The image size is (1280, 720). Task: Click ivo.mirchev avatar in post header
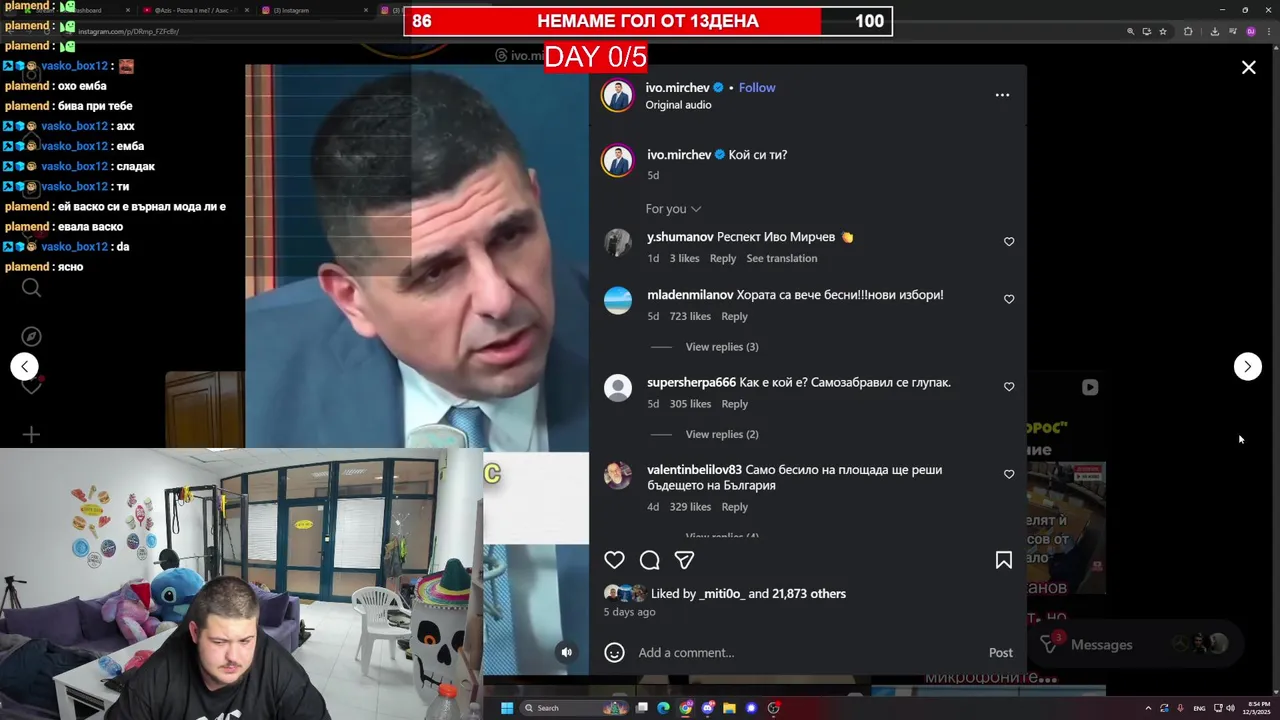point(617,95)
